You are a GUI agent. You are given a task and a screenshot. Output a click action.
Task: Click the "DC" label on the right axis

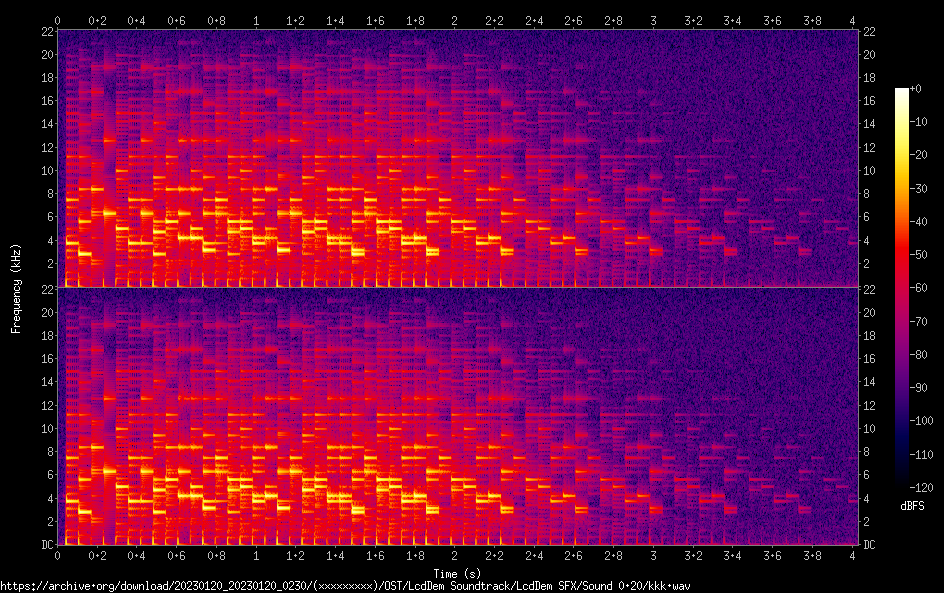click(x=869, y=545)
